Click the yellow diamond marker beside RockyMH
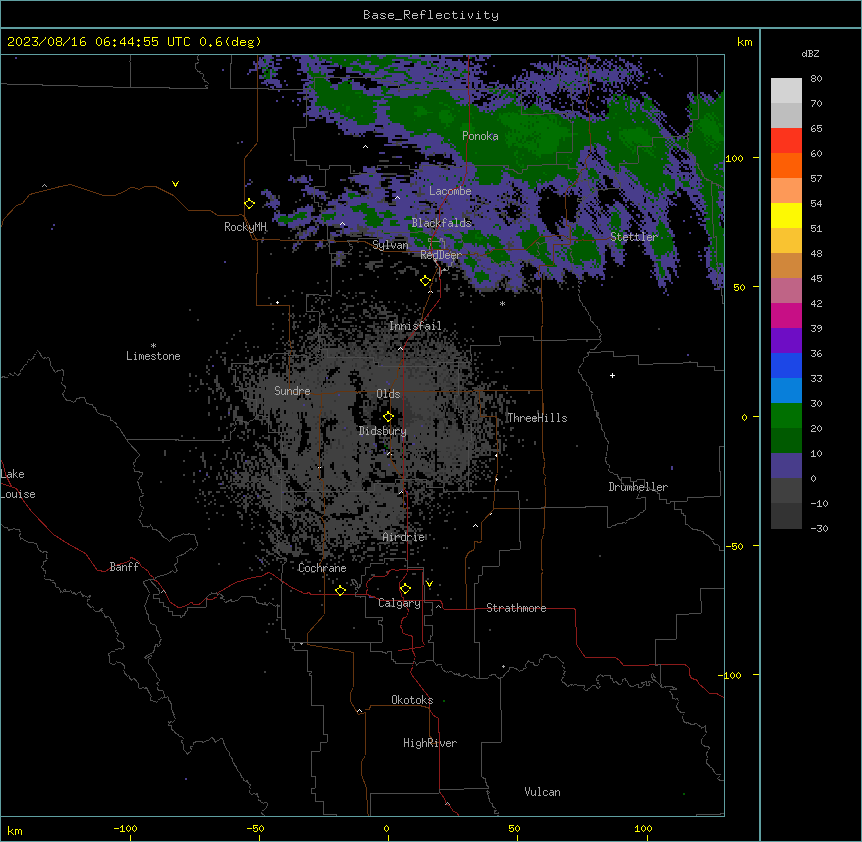Image resolution: width=862 pixels, height=842 pixels. click(x=249, y=204)
